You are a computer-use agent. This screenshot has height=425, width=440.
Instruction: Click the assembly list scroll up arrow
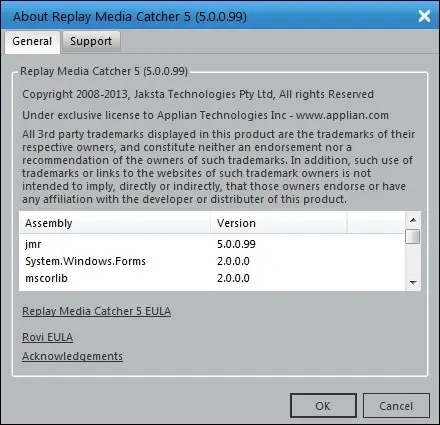point(413,220)
